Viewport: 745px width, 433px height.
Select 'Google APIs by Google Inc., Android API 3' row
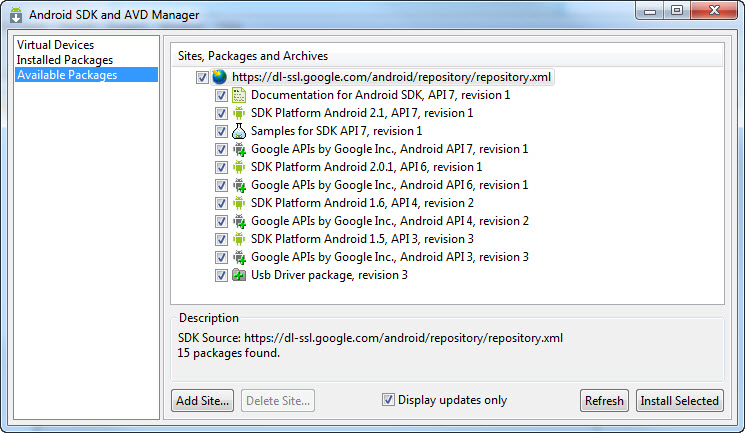coord(390,257)
